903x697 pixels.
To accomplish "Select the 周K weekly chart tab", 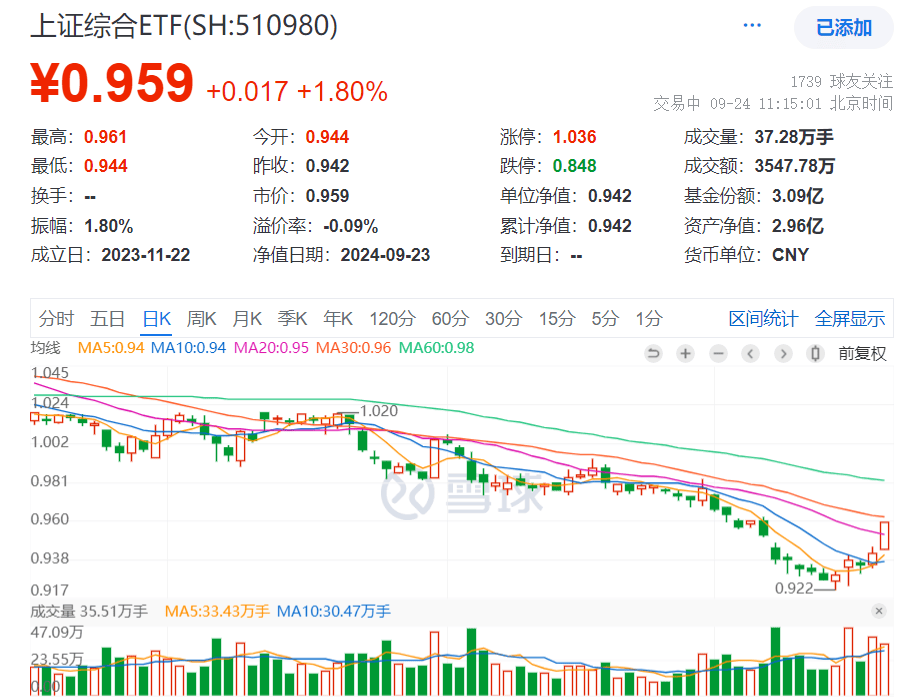I will (202, 319).
